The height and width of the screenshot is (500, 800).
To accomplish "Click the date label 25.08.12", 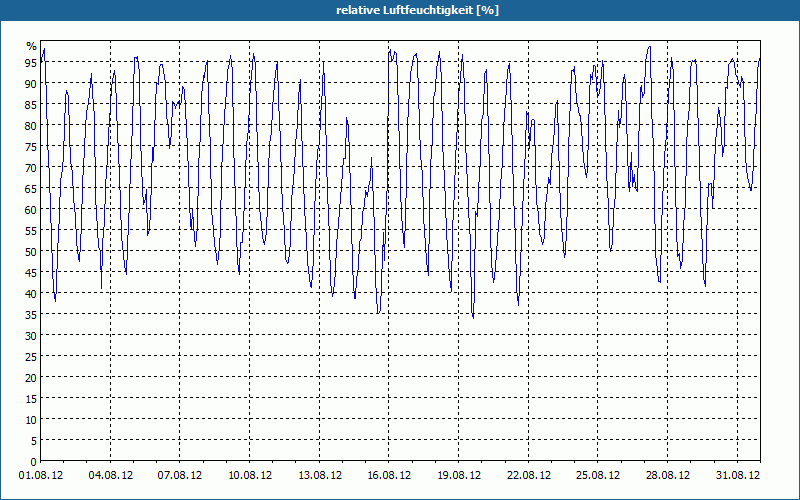I will 598,475.
